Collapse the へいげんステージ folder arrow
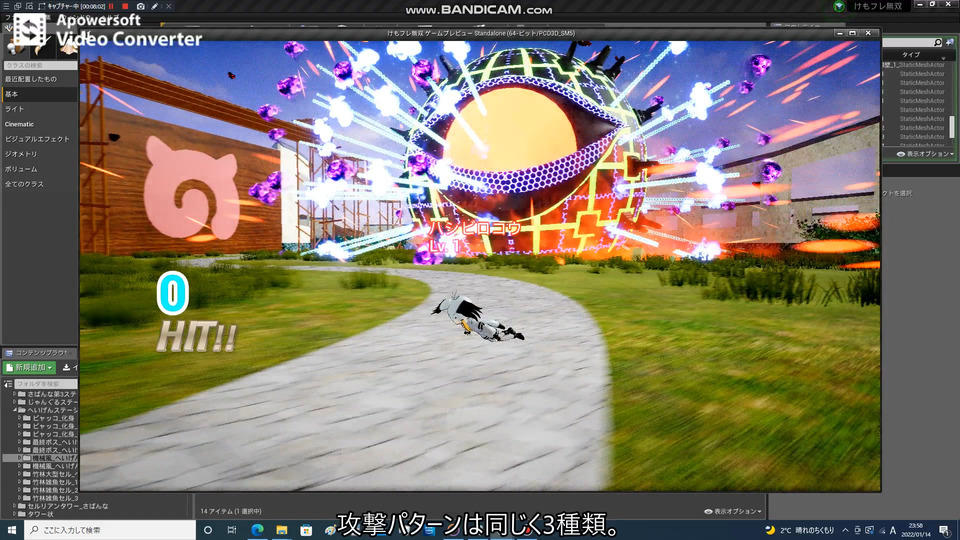The image size is (960, 540). point(15,410)
